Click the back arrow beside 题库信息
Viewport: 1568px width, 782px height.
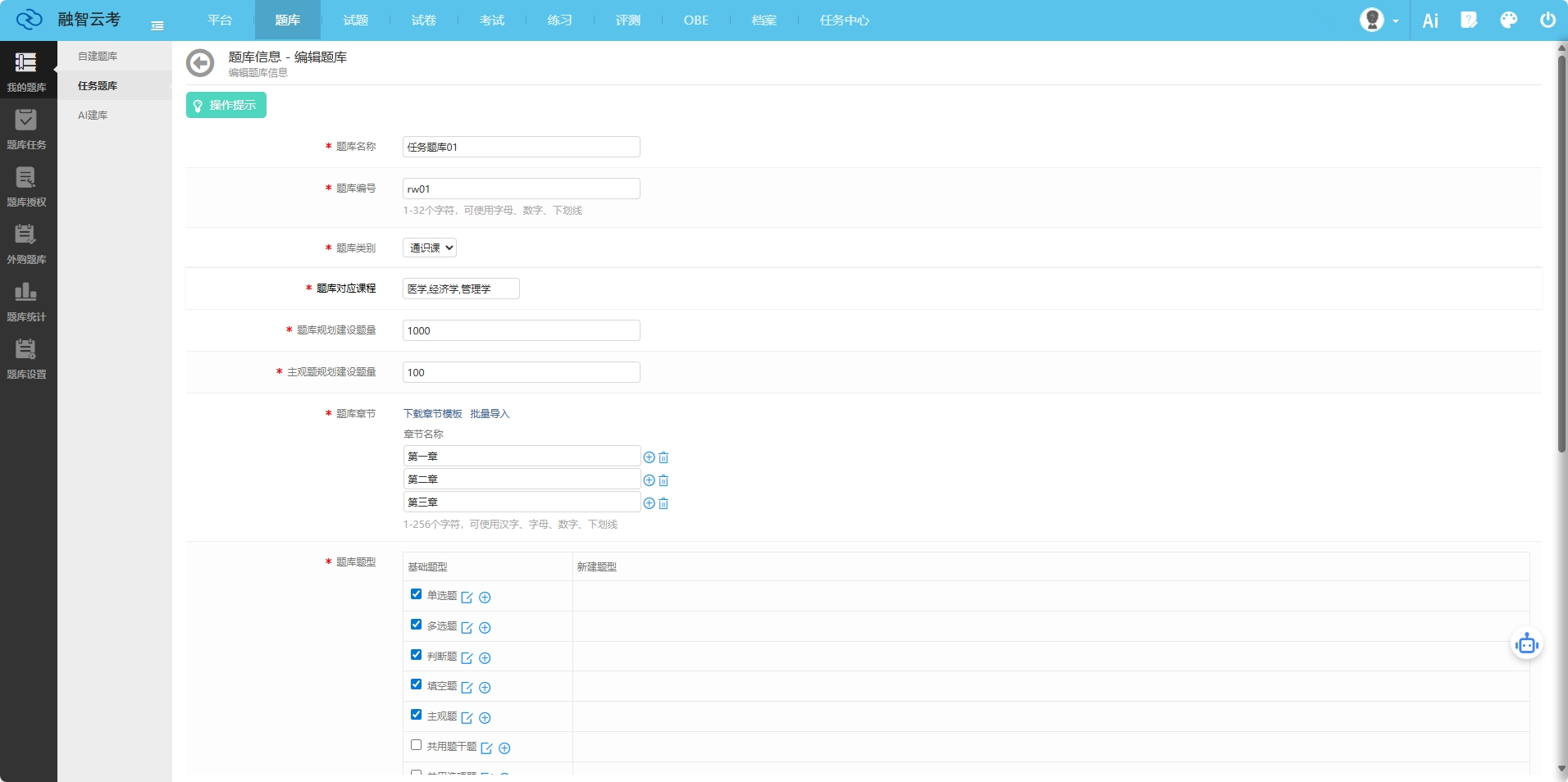click(x=200, y=63)
